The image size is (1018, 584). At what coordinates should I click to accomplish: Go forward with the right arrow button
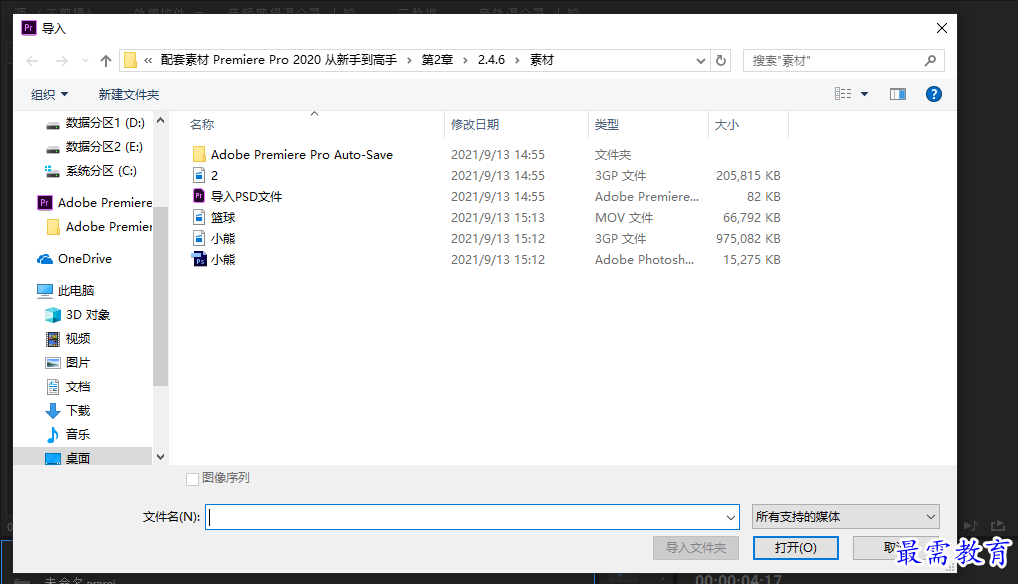point(62,61)
